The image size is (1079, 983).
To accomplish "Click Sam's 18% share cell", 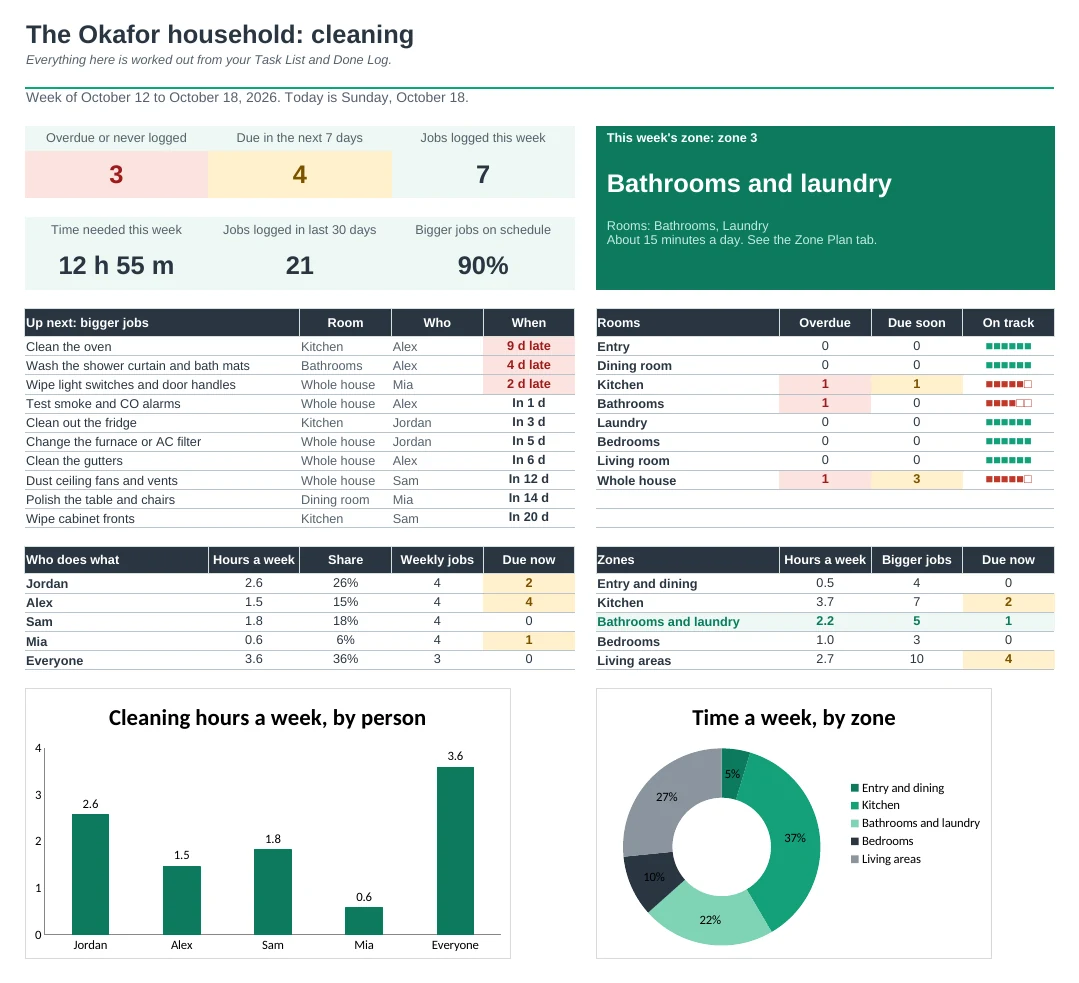I will point(345,621).
